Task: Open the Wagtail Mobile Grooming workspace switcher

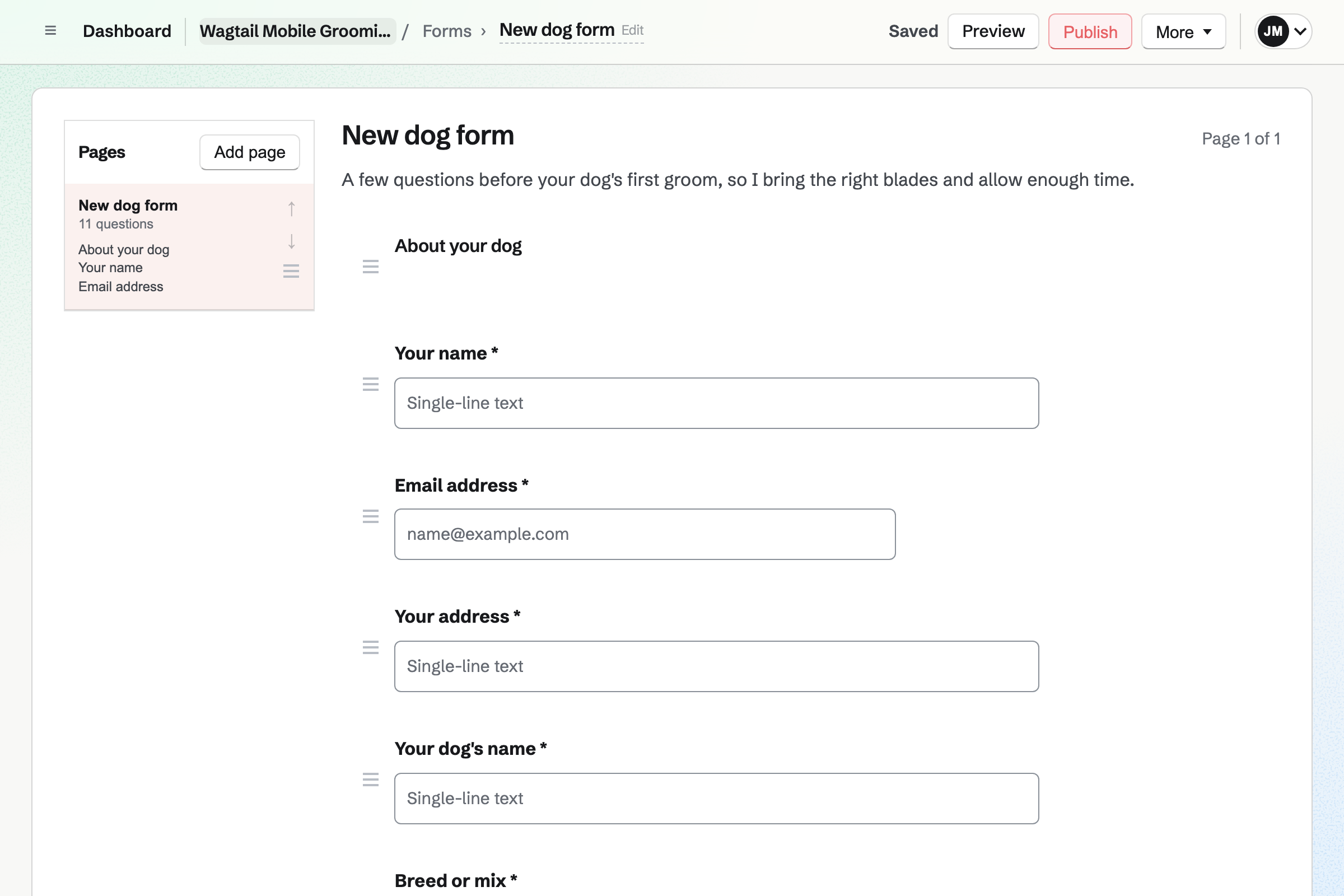Action: (x=297, y=31)
